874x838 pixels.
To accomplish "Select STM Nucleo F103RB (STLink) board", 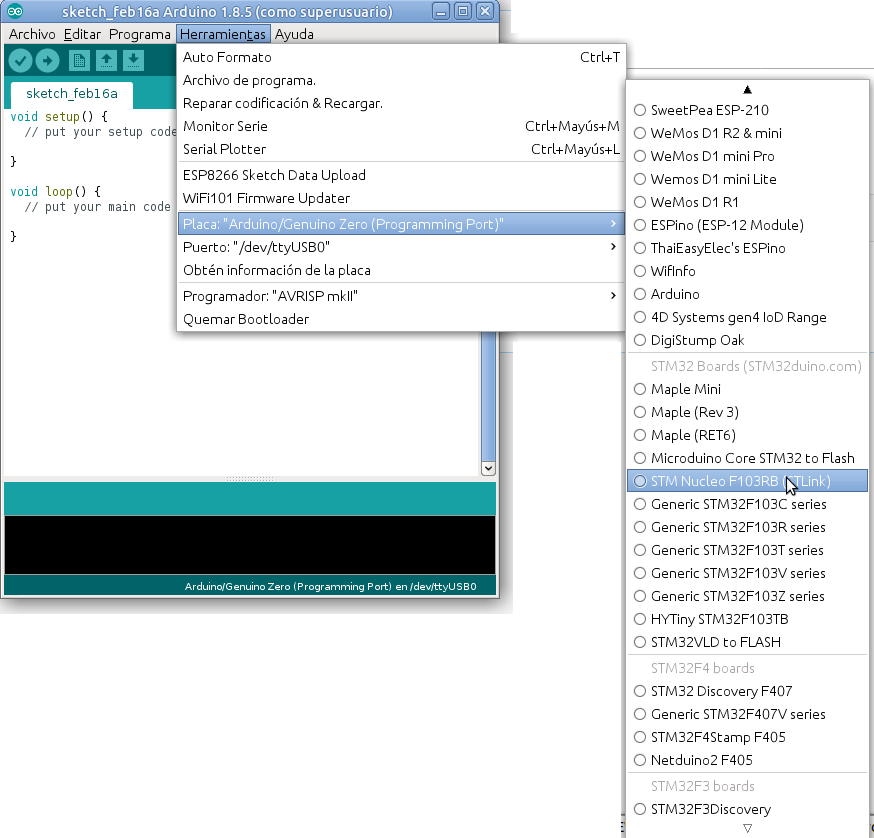I will (747, 481).
